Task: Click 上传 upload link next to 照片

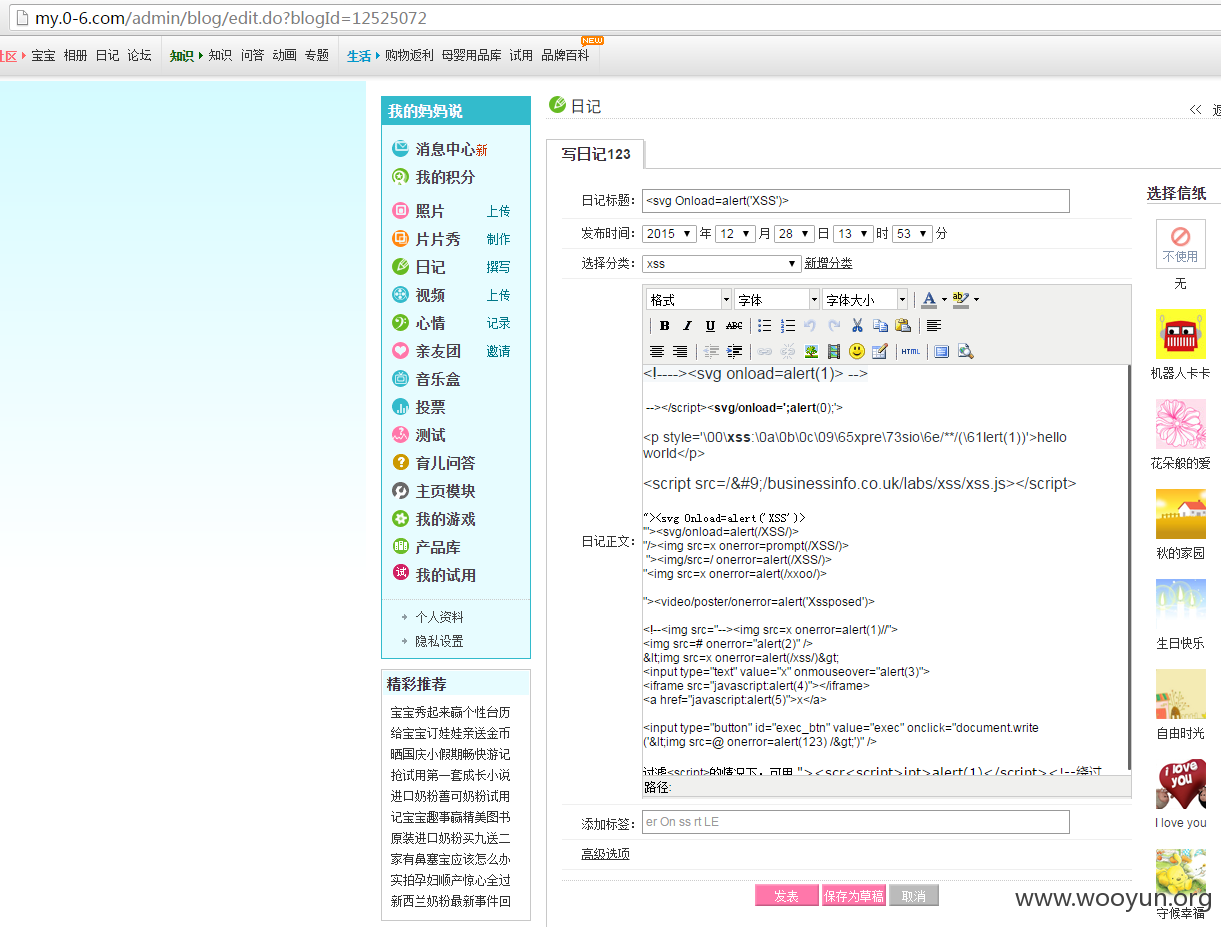Action: 498,211
